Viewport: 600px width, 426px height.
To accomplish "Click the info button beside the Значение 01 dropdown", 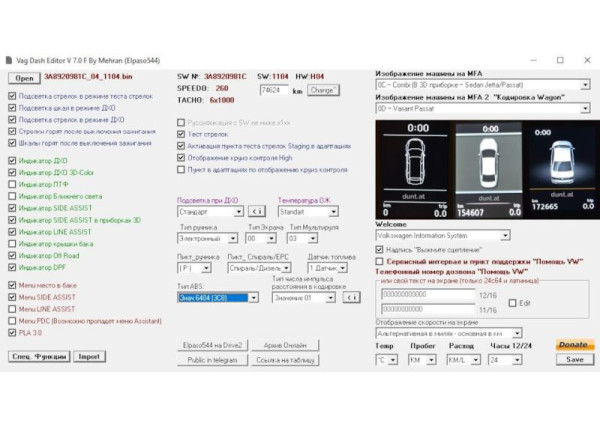I will point(342,297).
